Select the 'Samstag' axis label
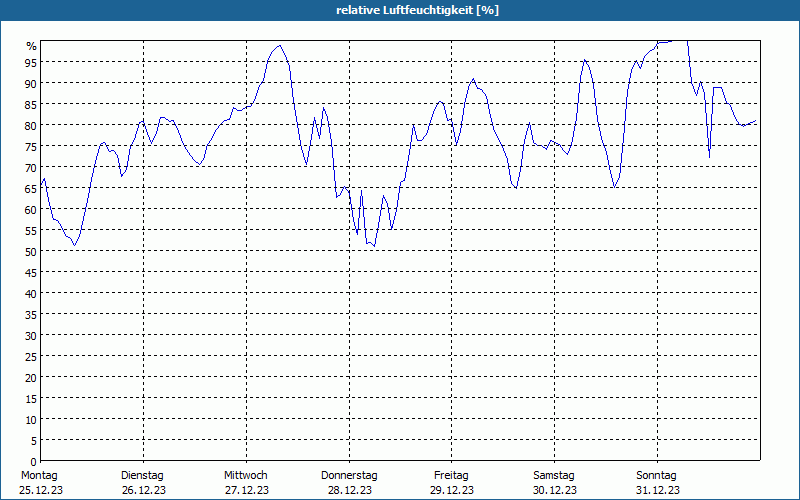 click(554, 476)
